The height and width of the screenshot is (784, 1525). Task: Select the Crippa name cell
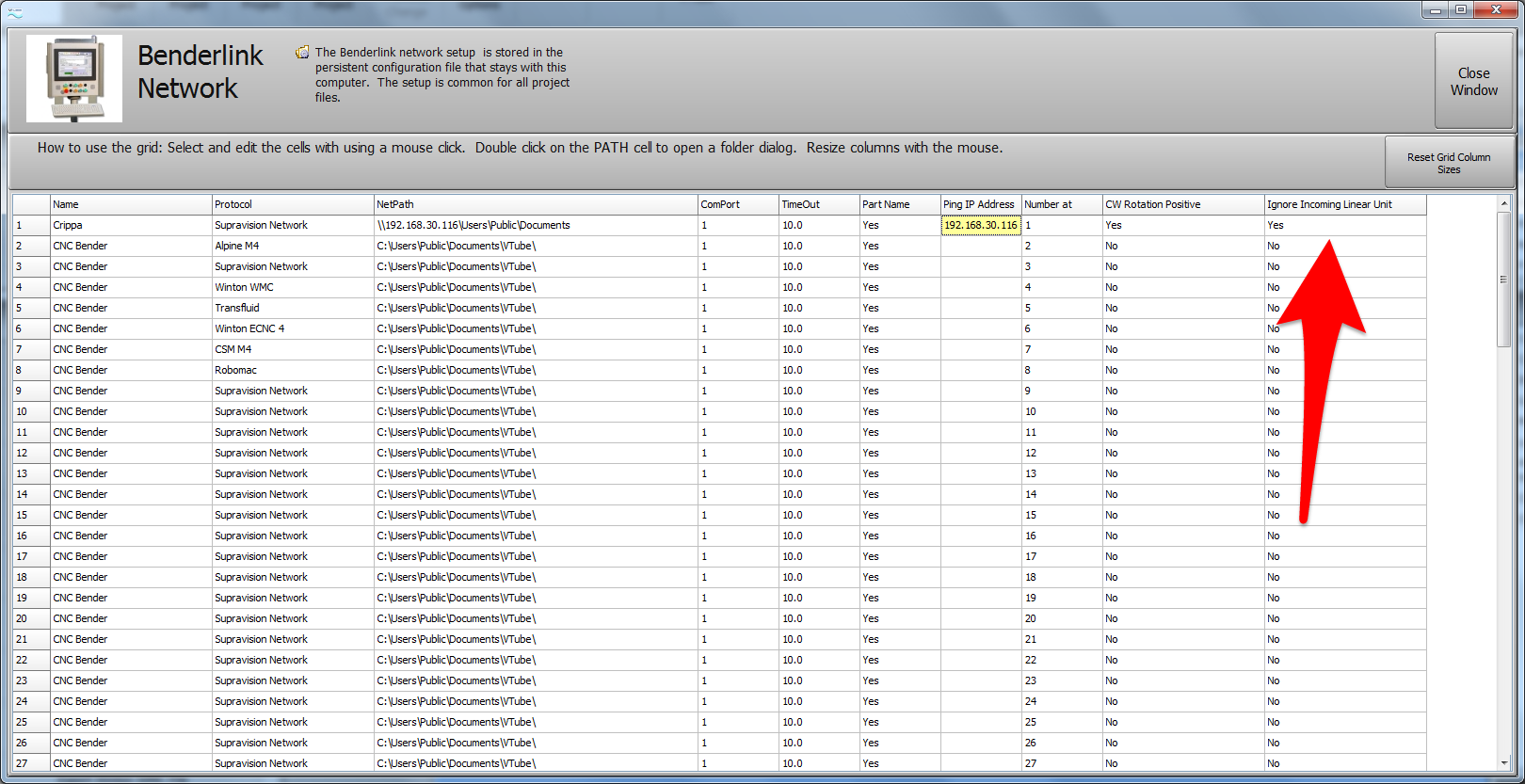[x=131, y=225]
